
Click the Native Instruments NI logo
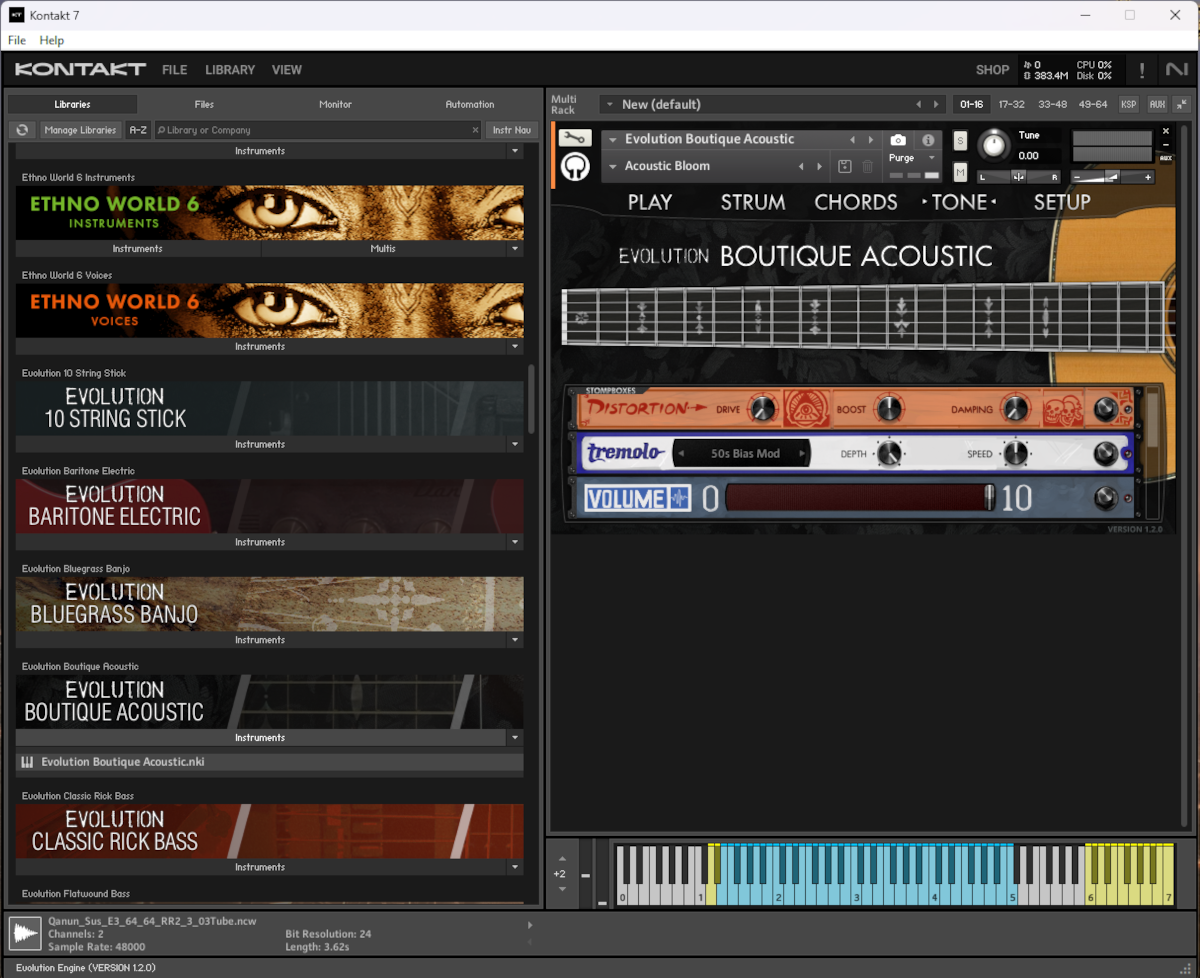[x=1176, y=70]
